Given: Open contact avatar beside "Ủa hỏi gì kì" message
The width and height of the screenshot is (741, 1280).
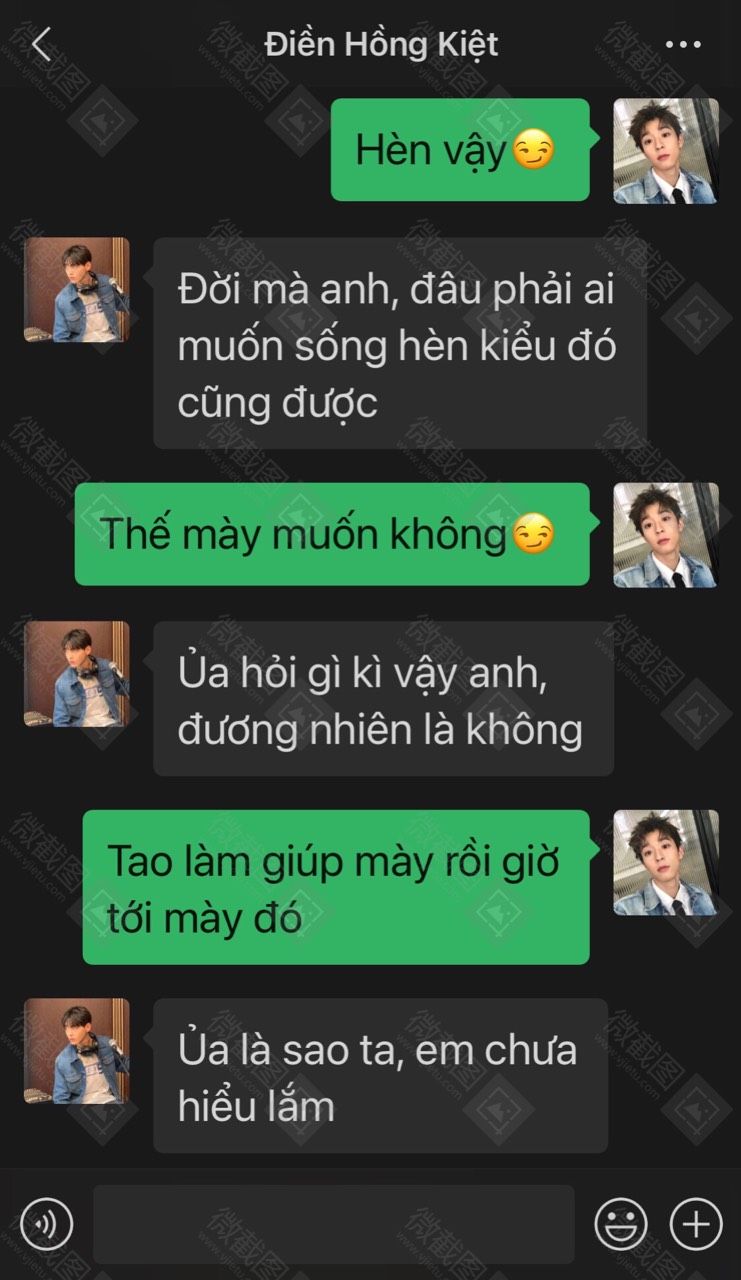Looking at the screenshot, I should point(77,674).
